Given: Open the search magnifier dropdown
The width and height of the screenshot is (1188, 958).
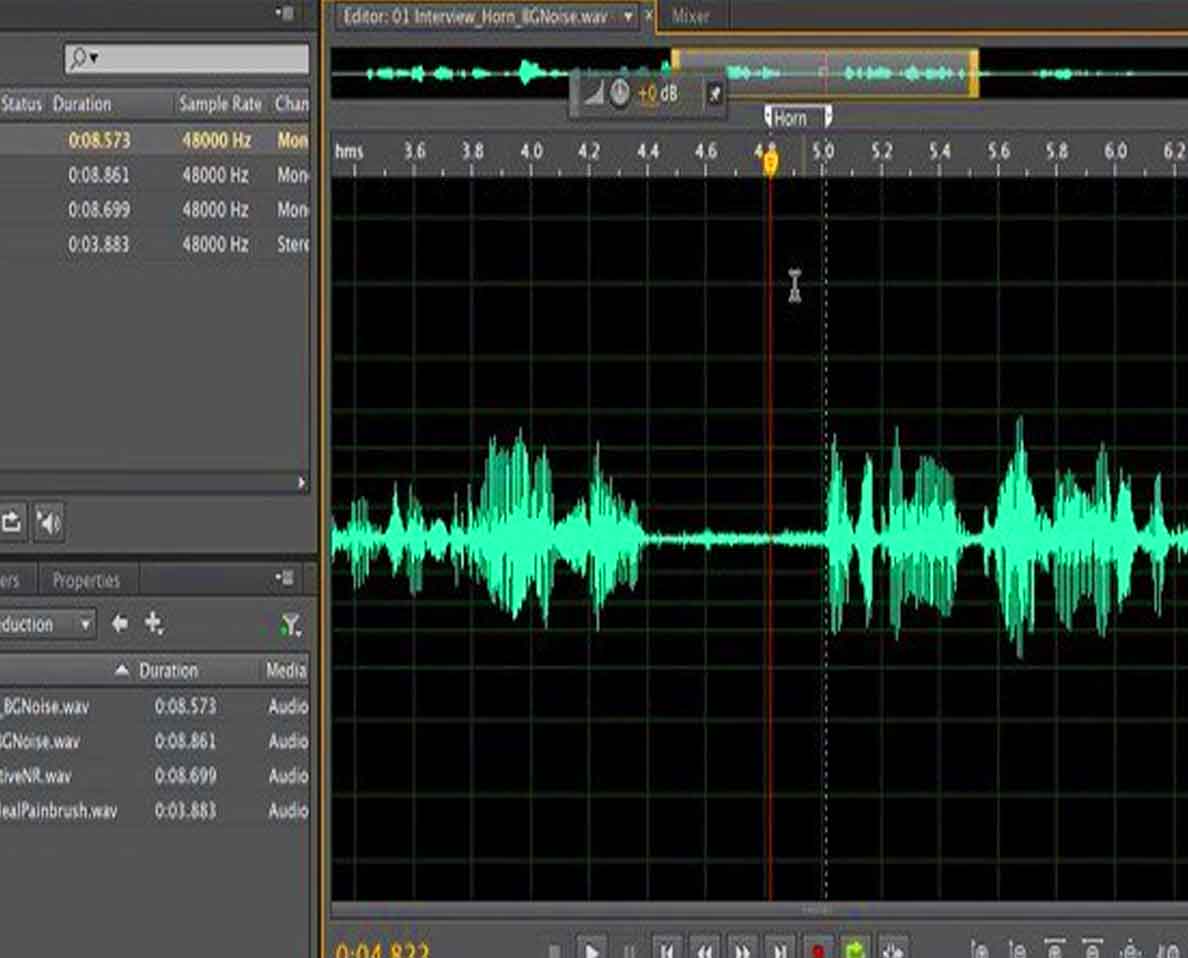Looking at the screenshot, I should [83, 58].
